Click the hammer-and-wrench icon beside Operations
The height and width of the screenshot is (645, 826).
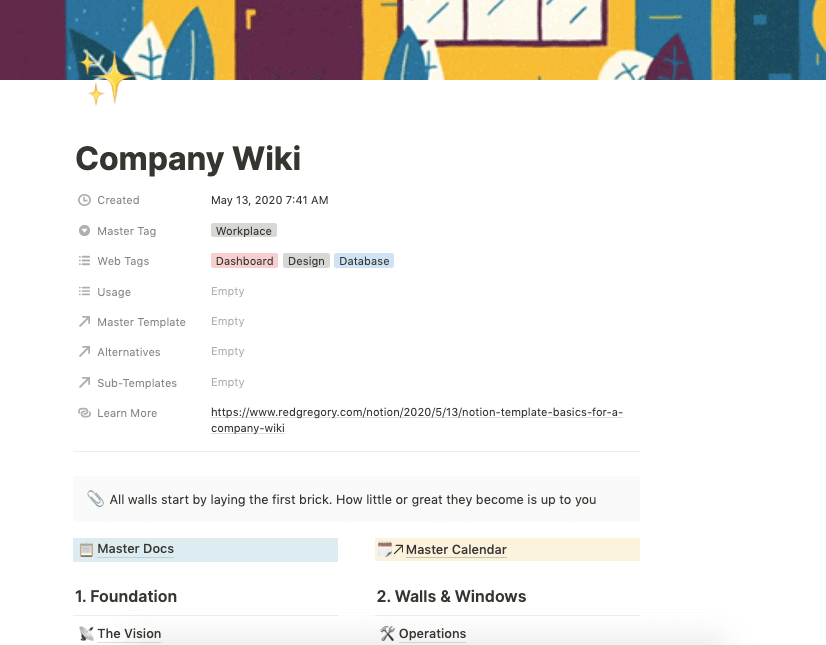(x=387, y=633)
